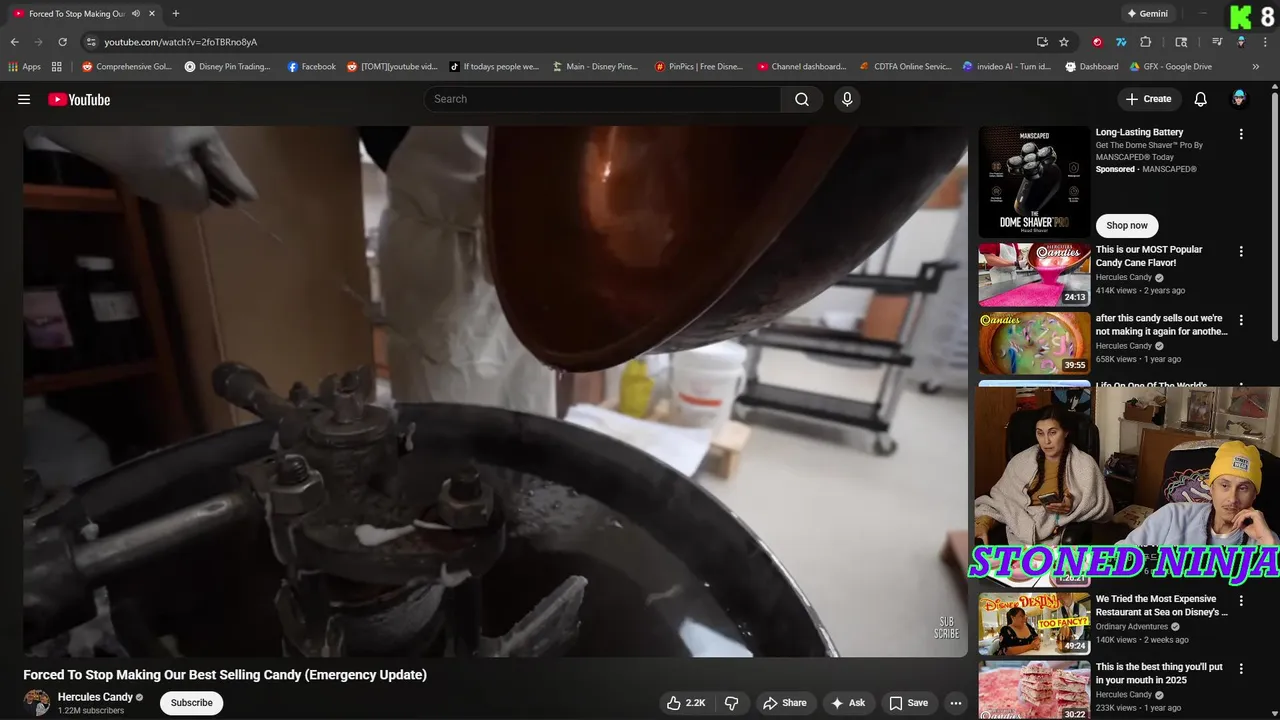Go back with browser back arrow
This screenshot has width=1280, height=720.
click(x=14, y=42)
